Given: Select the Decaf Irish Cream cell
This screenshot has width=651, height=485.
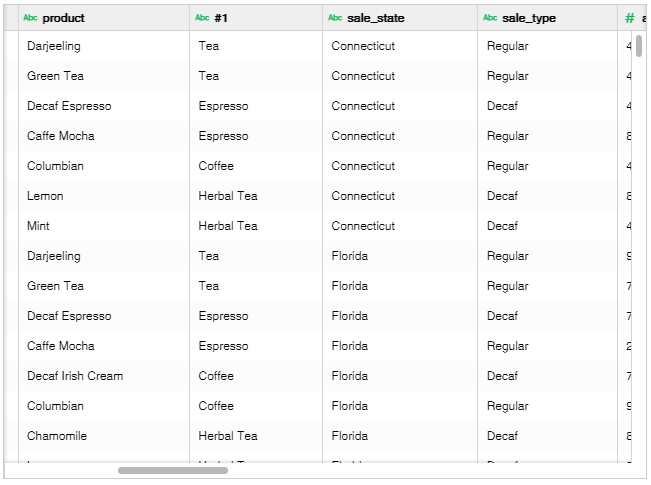Looking at the screenshot, I should pos(104,376).
